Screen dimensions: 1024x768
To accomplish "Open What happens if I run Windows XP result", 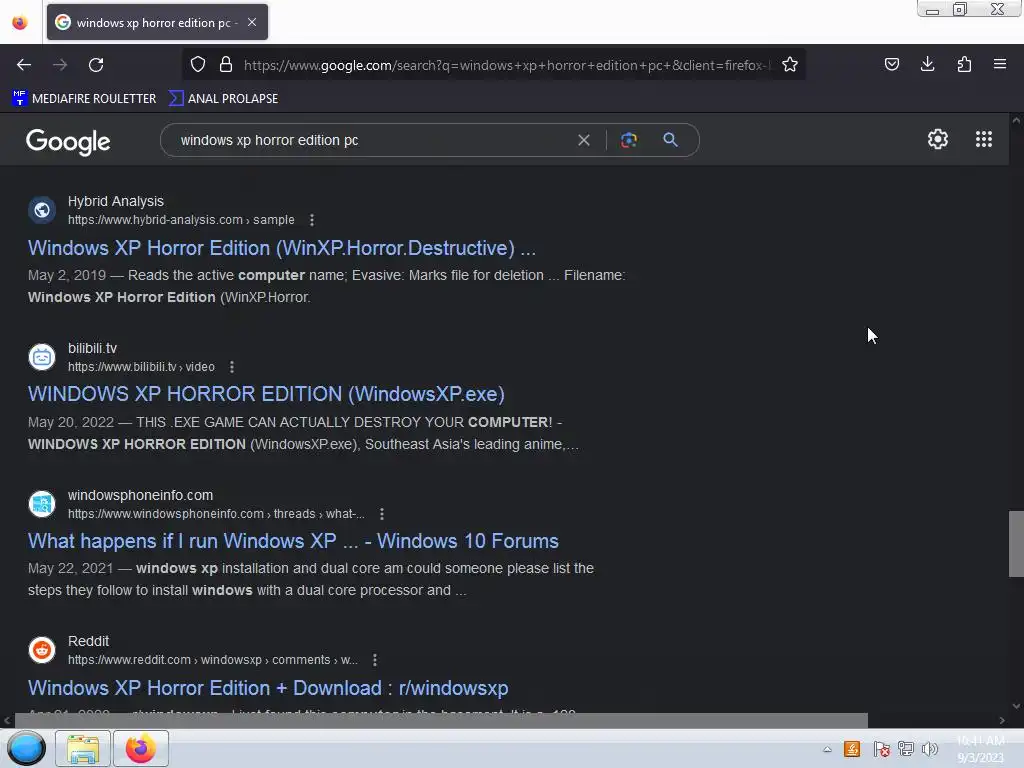I will click(293, 541).
